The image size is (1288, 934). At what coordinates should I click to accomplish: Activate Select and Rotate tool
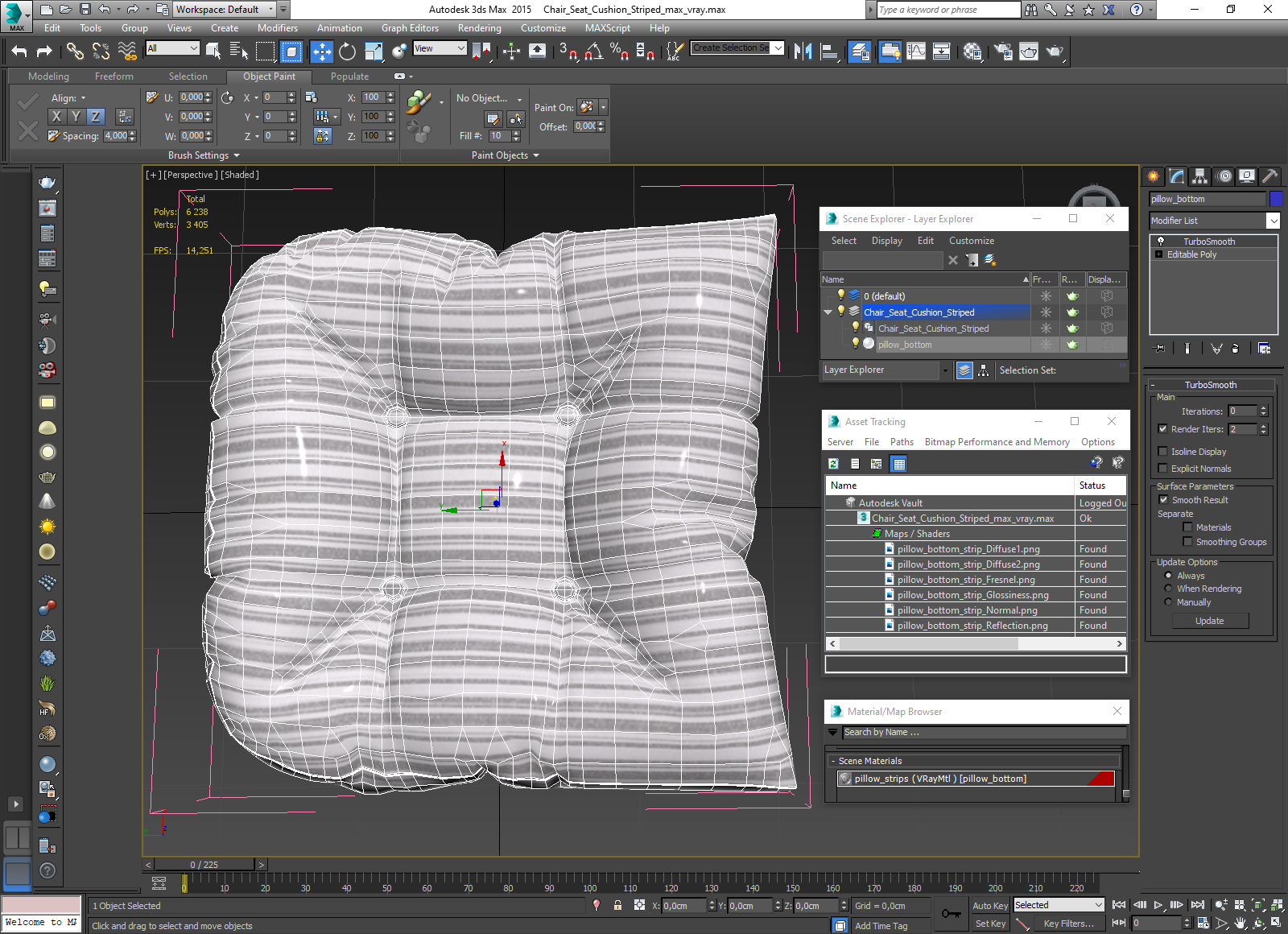point(347,52)
